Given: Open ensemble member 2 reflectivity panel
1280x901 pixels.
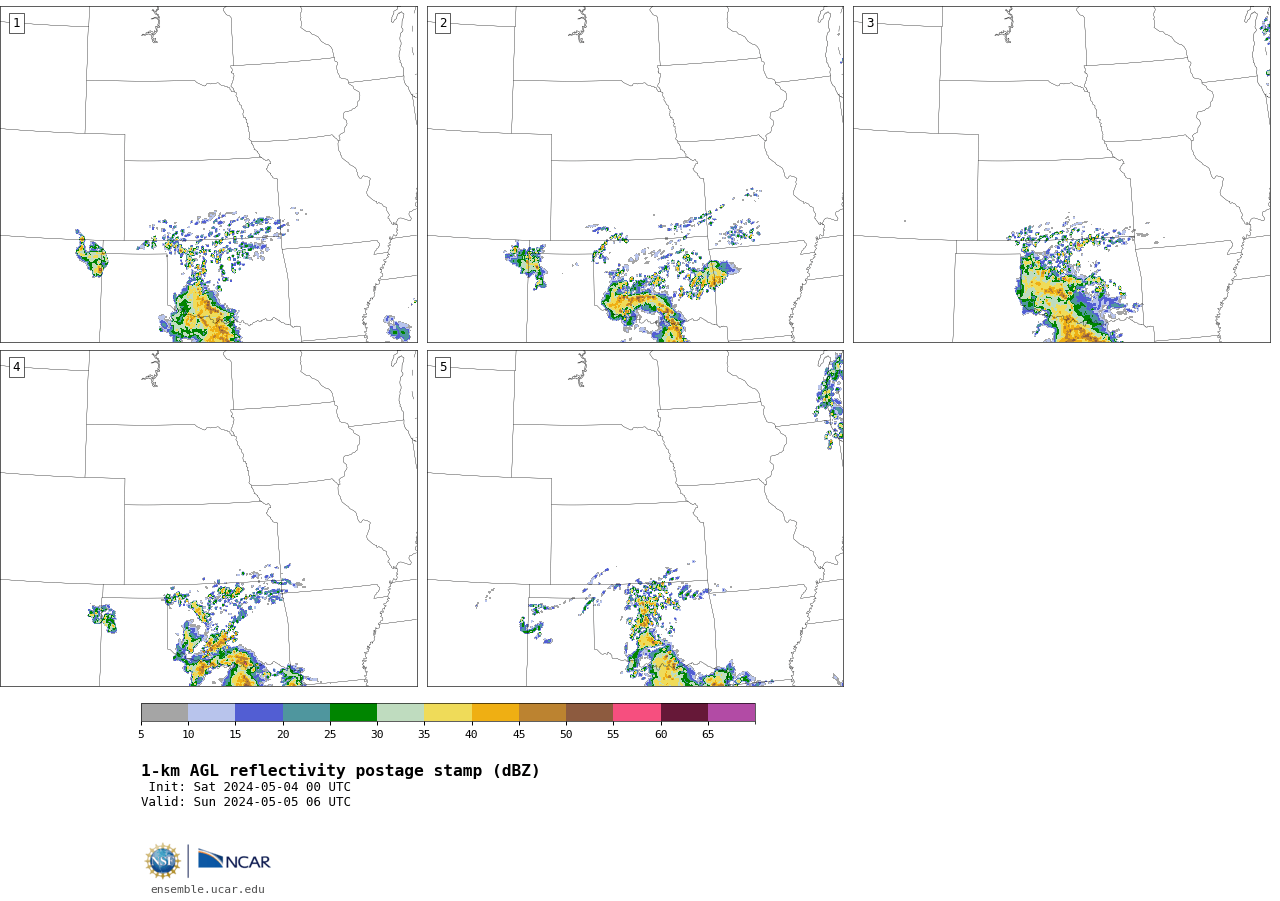Looking at the screenshot, I should [635, 174].
